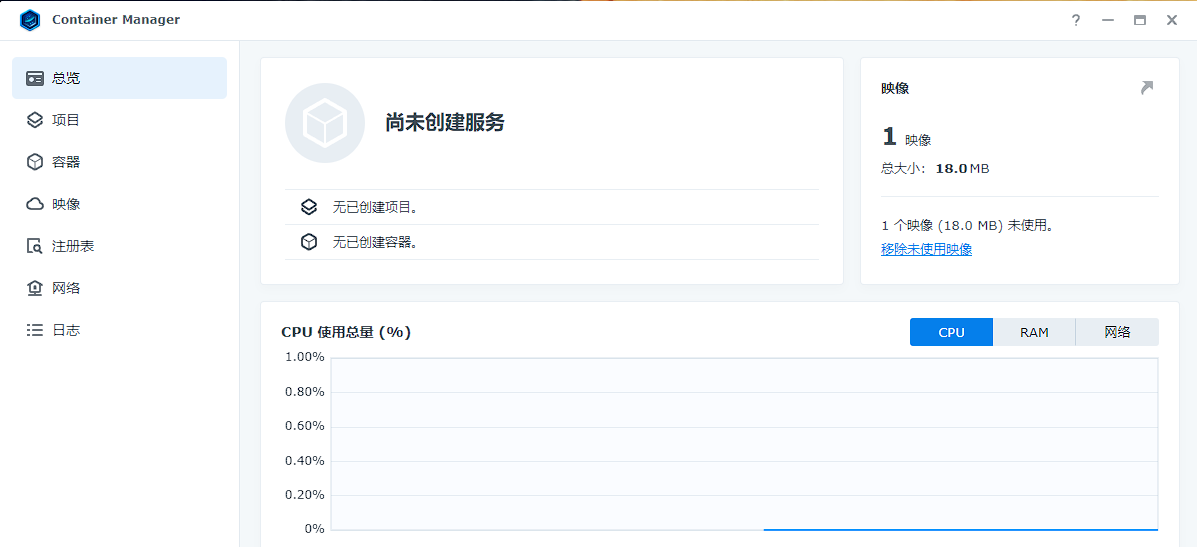Click the 总览 overview icon in sidebar
This screenshot has height=547, width=1197.
35,78
